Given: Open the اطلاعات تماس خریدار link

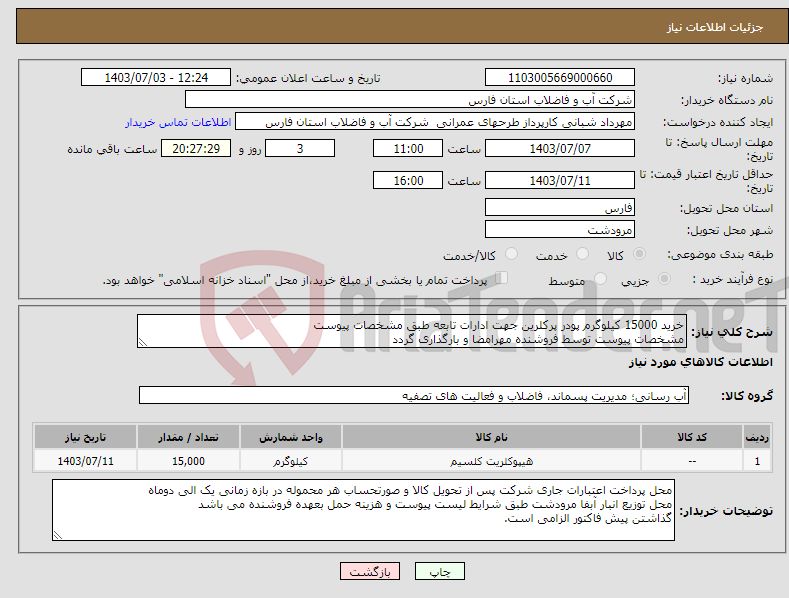Looking at the screenshot, I should [178, 122].
